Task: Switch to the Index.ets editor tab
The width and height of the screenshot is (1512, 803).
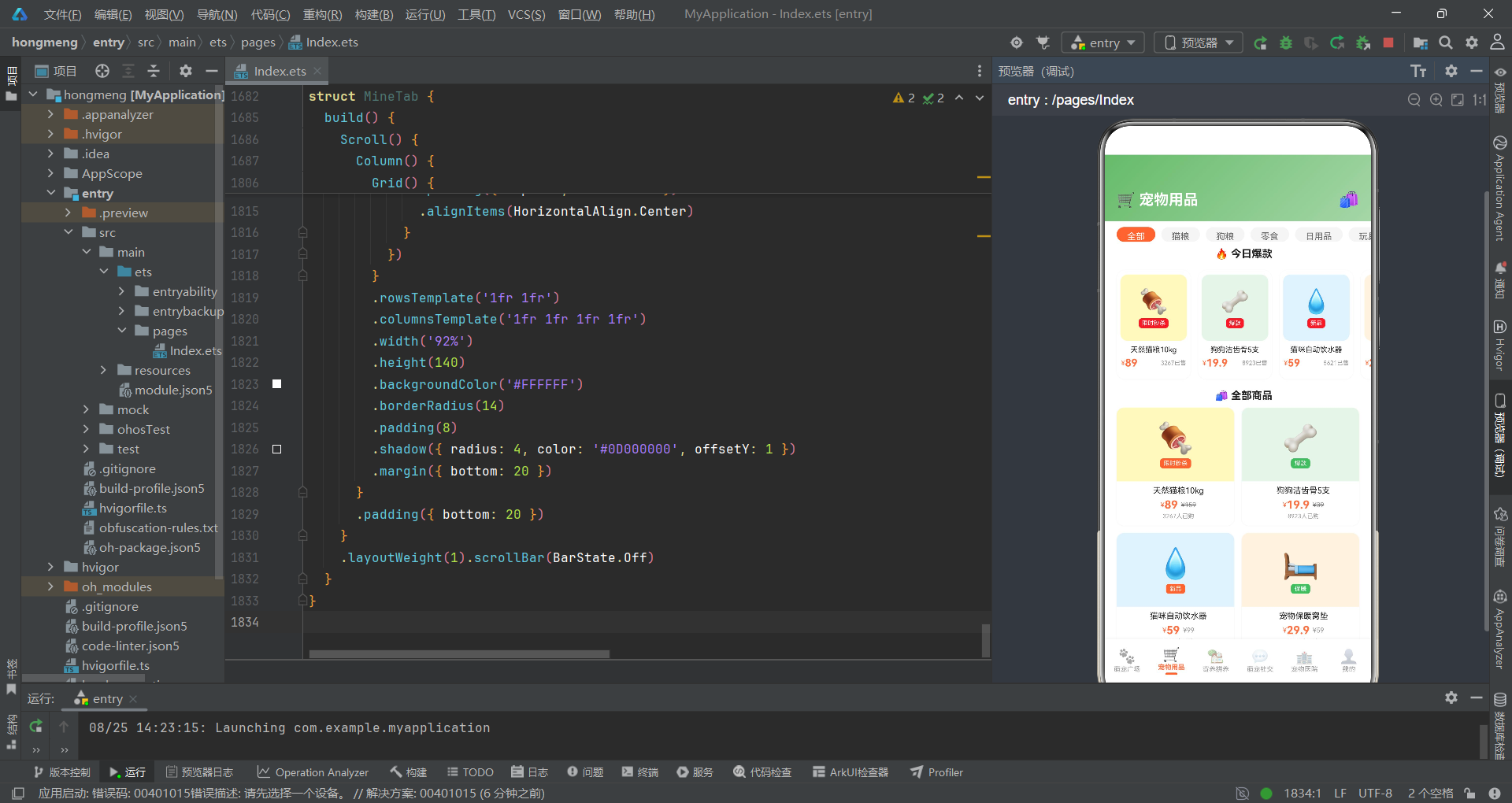Action: pyautogui.click(x=280, y=71)
